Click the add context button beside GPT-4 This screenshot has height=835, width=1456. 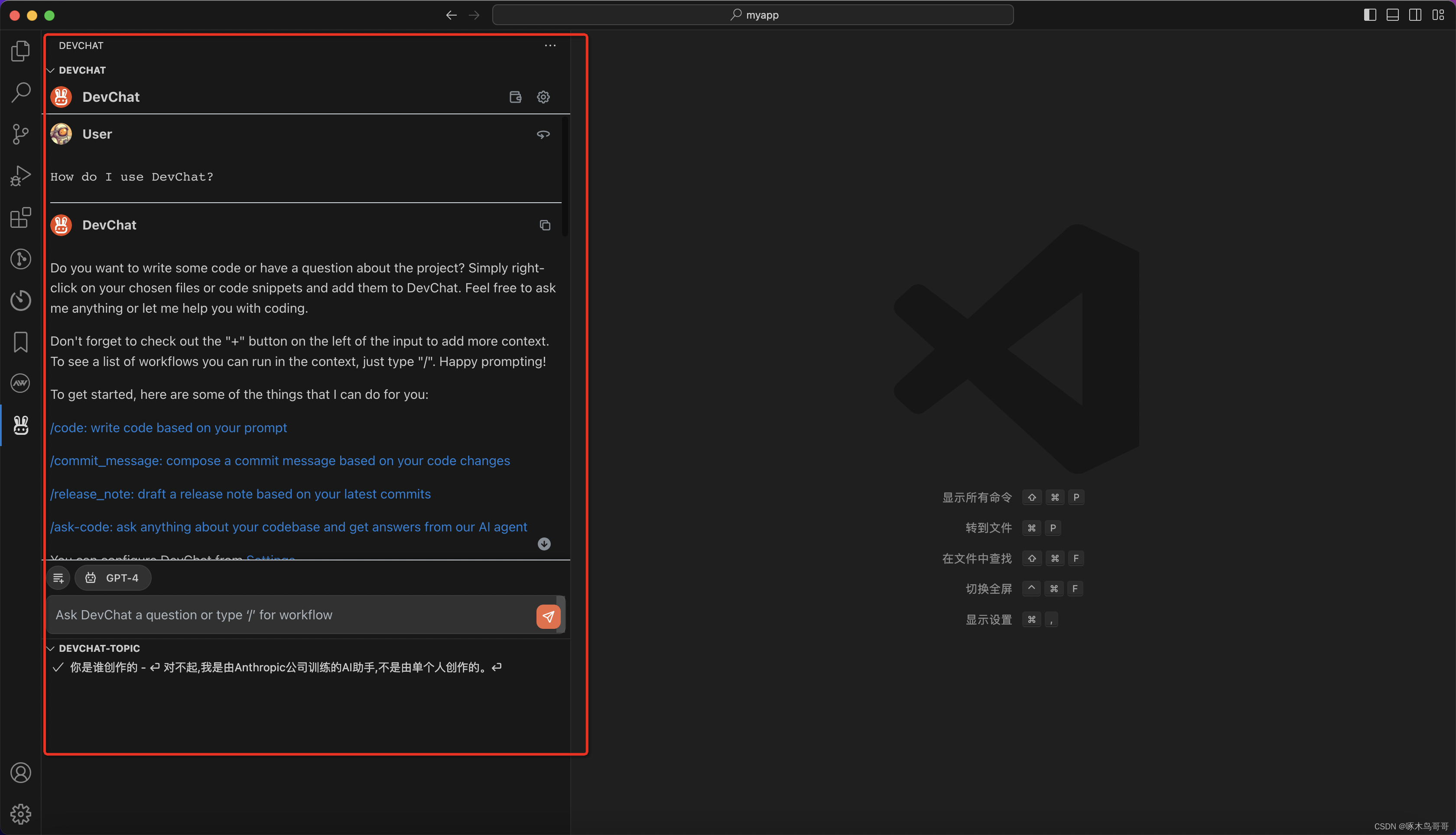click(58, 578)
